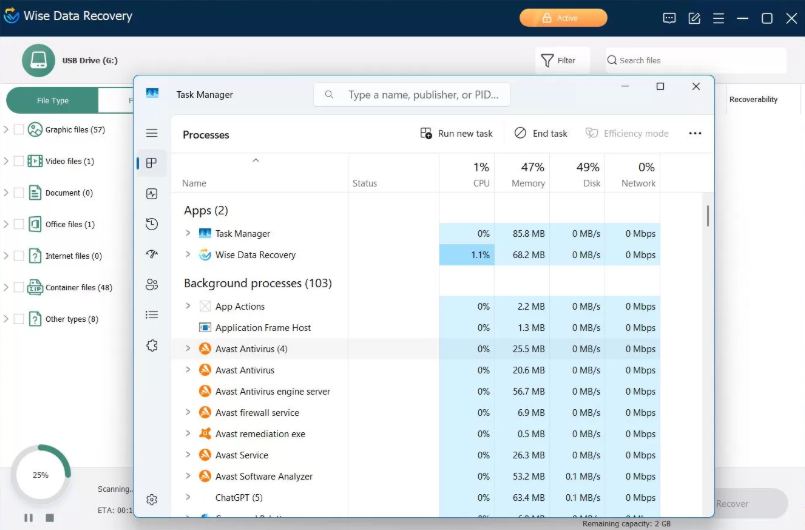Click Recoverability column header
The height and width of the screenshot is (530, 805).
click(753, 100)
